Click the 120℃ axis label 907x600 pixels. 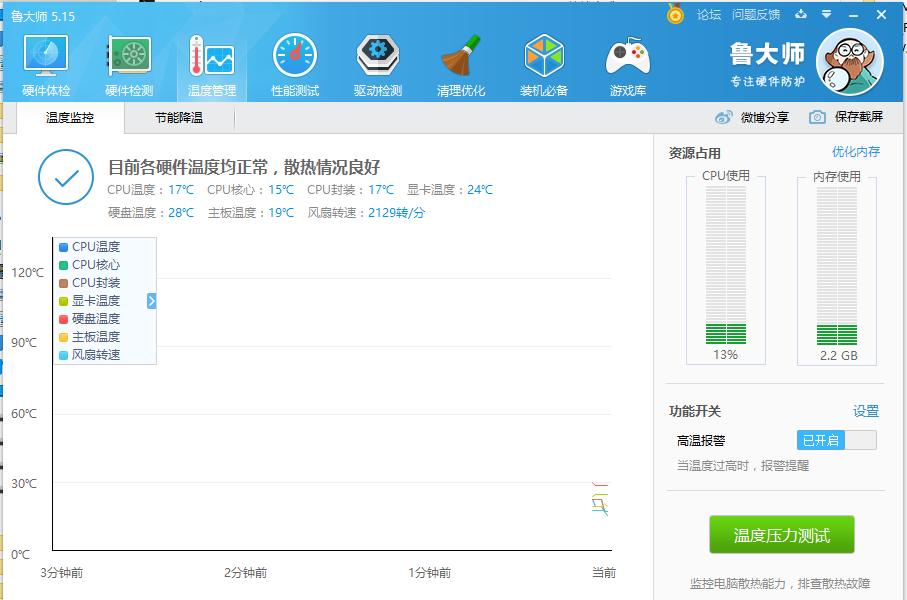coord(27,273)
